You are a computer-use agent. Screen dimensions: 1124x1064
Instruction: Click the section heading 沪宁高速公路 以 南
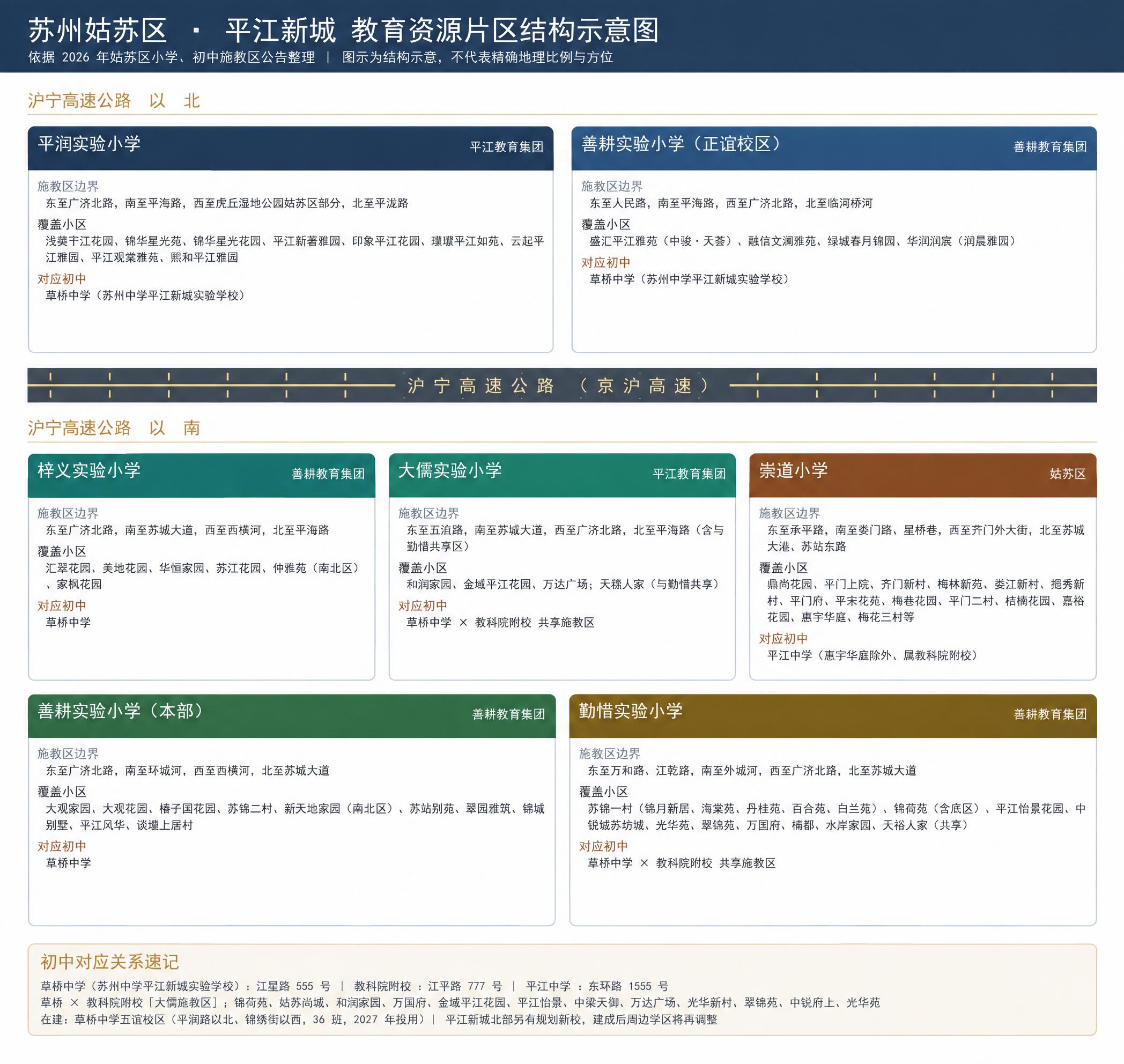114,427
